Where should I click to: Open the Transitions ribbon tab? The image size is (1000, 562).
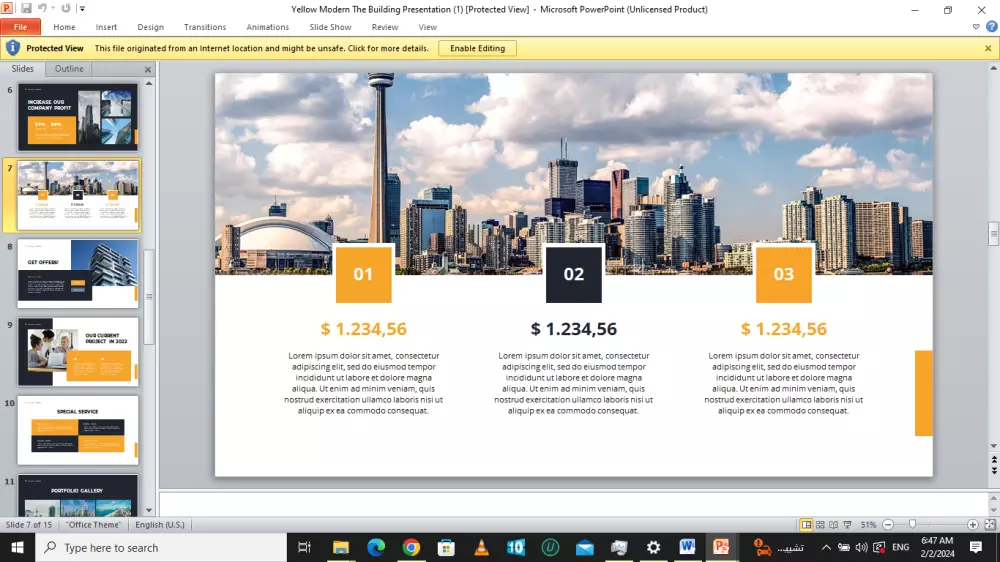(x=205, y=27)
